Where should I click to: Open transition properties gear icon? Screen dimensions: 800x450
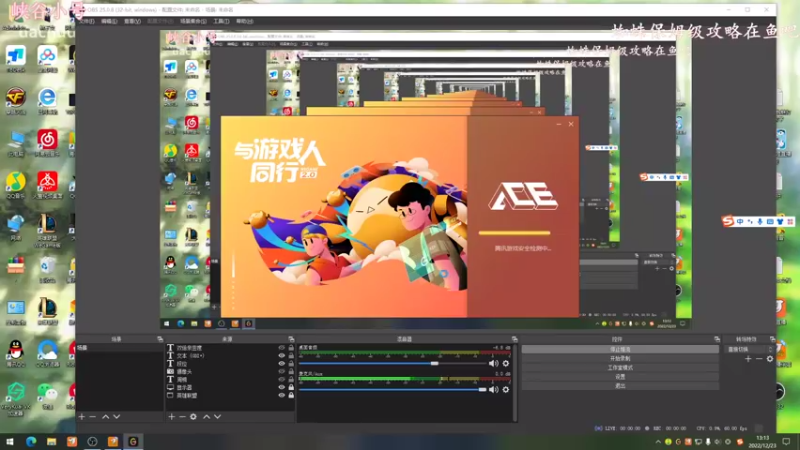pos(770,359)
